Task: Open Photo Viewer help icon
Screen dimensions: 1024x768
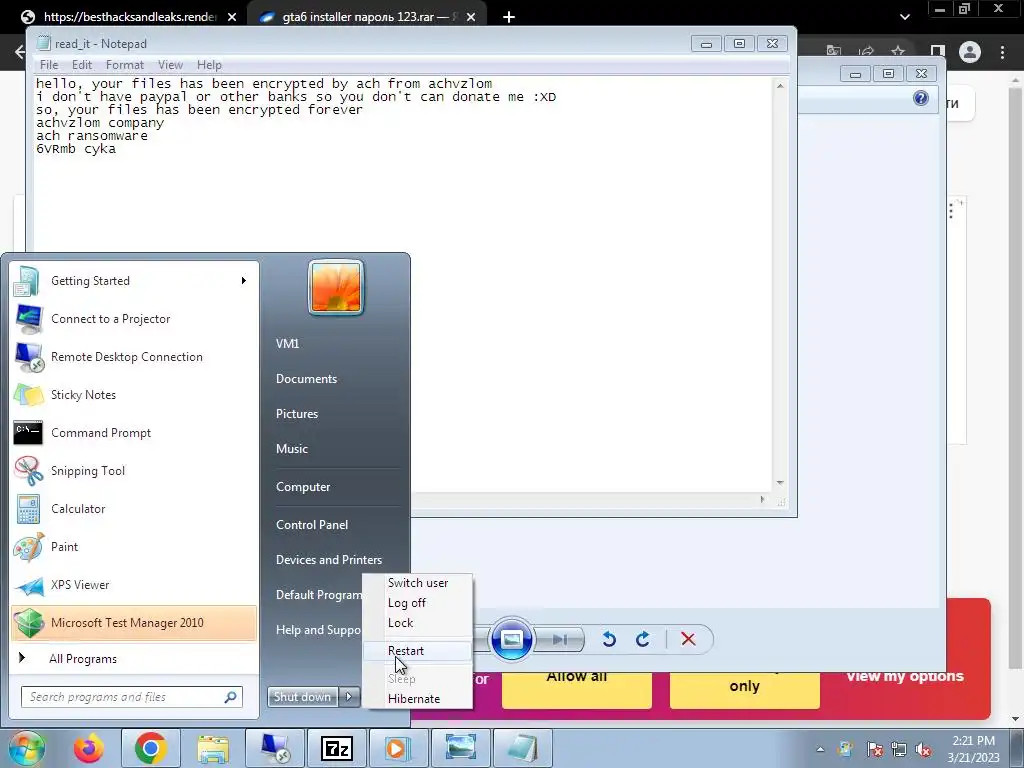Action: (x=921, y=99)
